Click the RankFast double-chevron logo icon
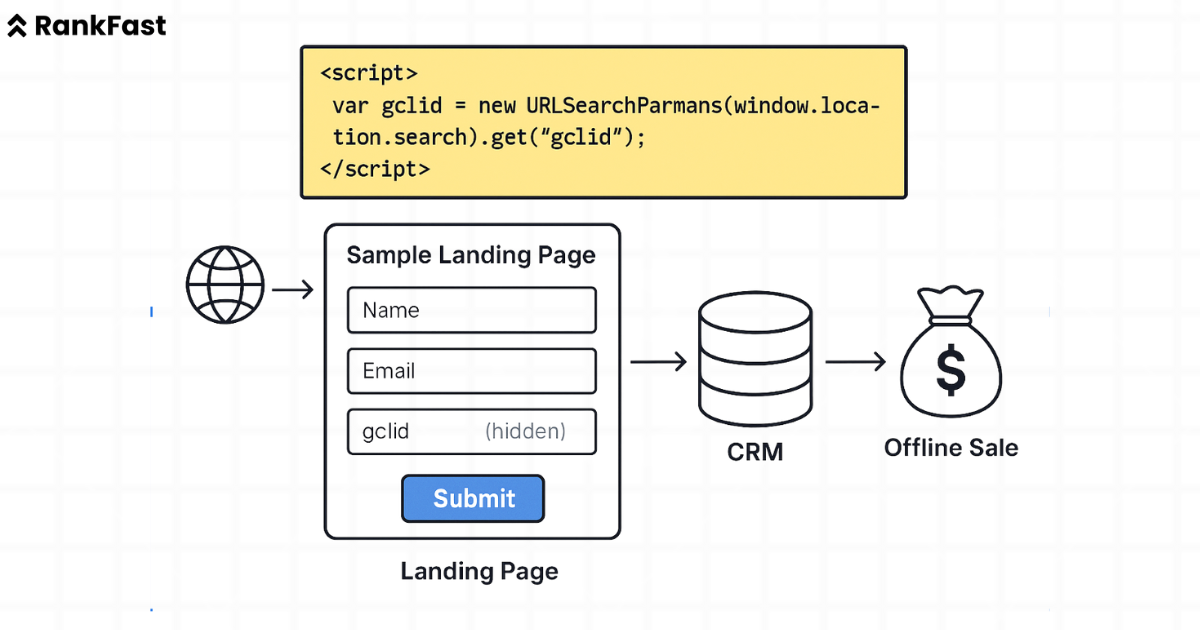The height and width of the screenshot is (630, 1200). [x=17, y=25]
